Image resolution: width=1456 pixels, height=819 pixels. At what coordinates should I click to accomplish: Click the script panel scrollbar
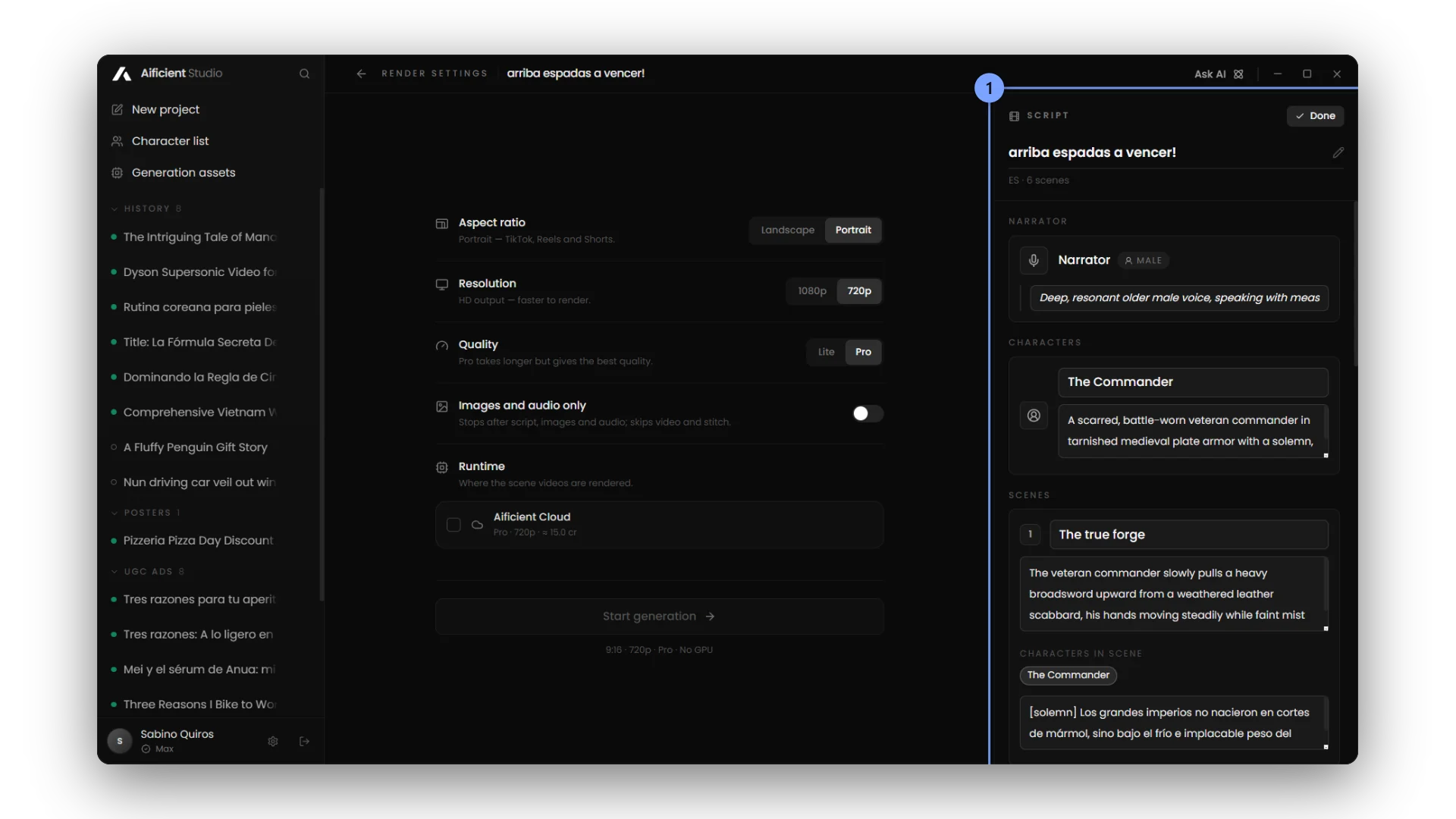tap(1354, 284)
